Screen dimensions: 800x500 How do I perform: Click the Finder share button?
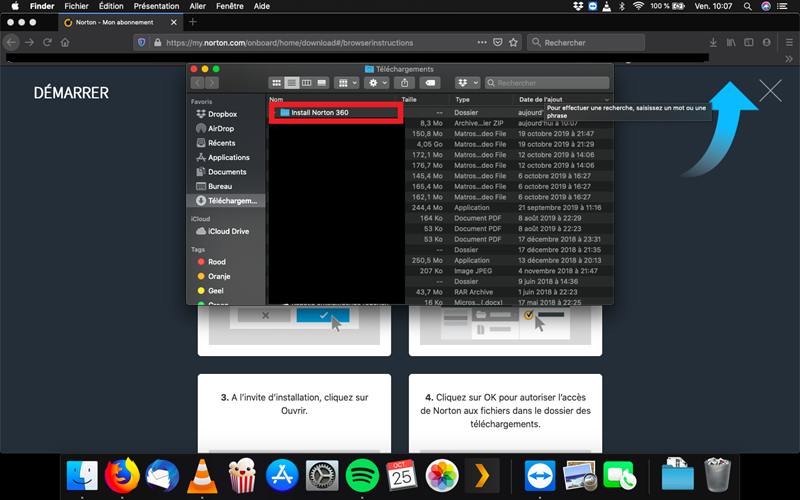pyautogui.click(x=405, y=83)
